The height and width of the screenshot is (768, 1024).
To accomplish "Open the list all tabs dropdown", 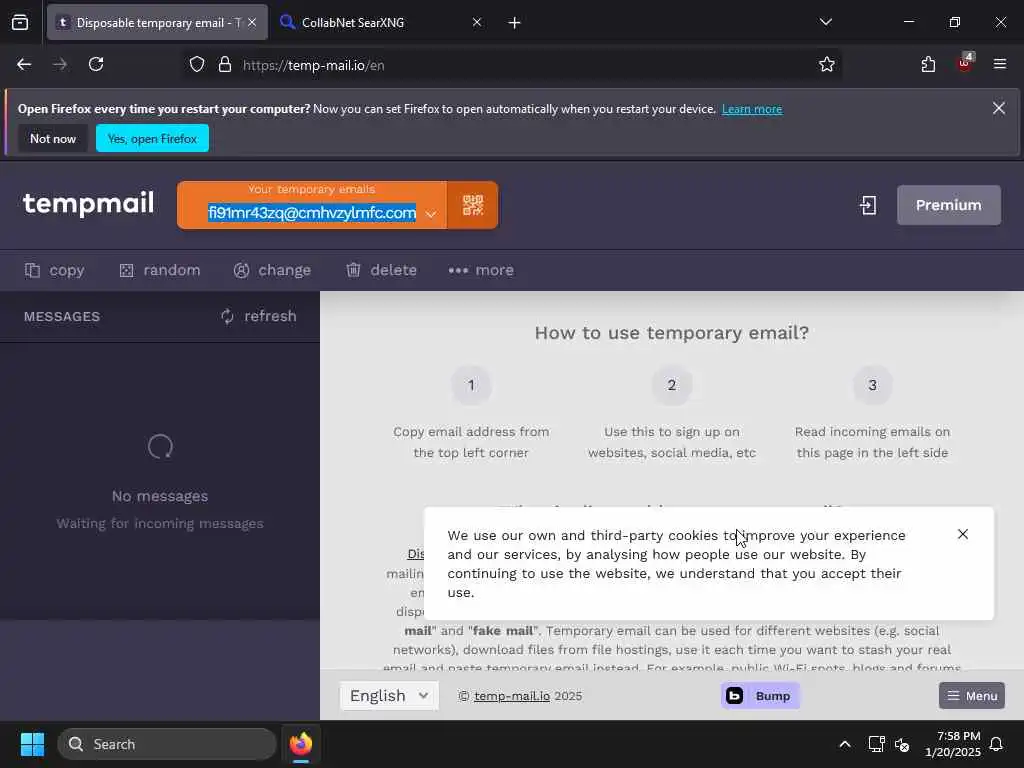I will click(825, 22).
